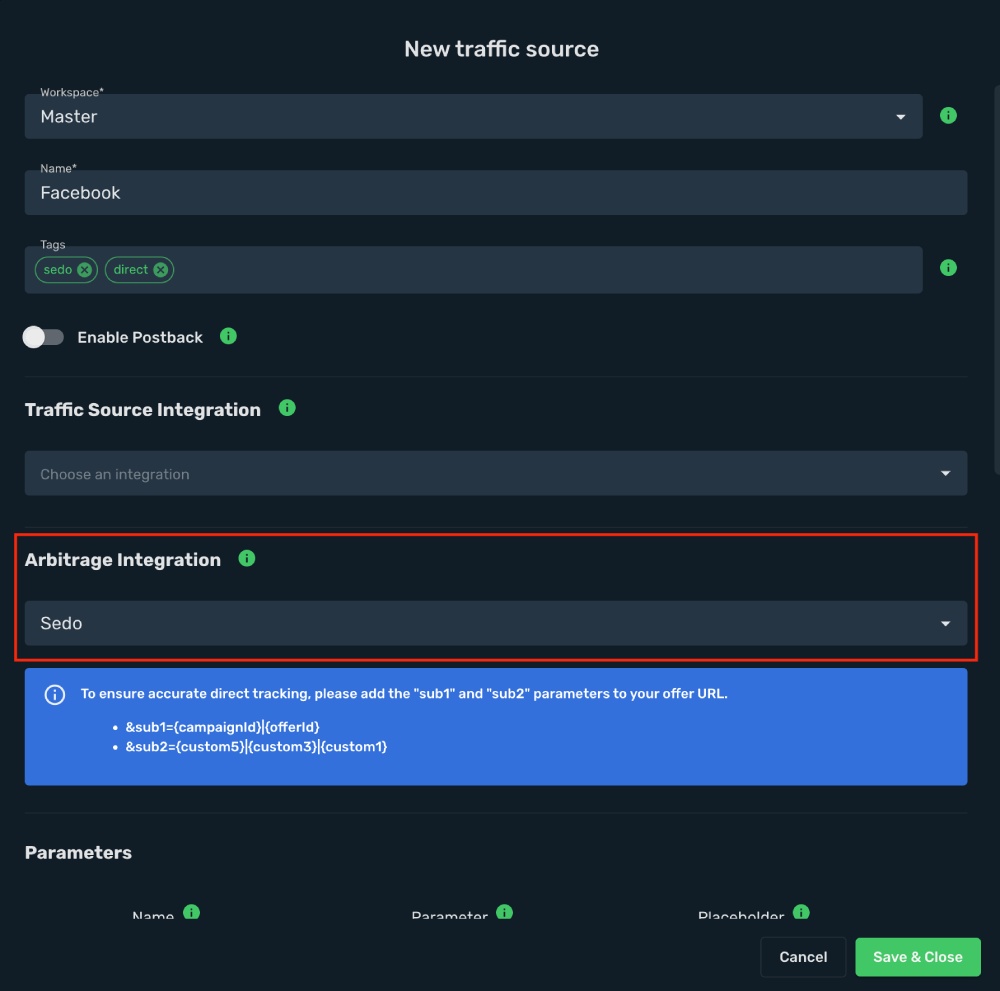Image resolution: width=1000 pixels, height=991 pixels.
Task: Edit the Name field containing Facebook
Action: (x=496, y=193)
